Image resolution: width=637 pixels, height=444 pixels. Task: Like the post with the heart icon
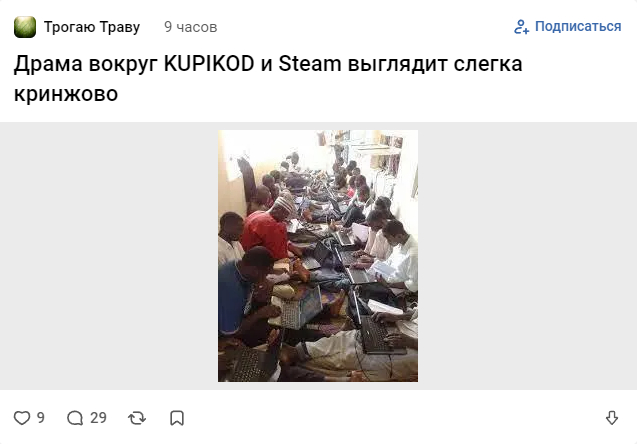click(x=22, y=418)
